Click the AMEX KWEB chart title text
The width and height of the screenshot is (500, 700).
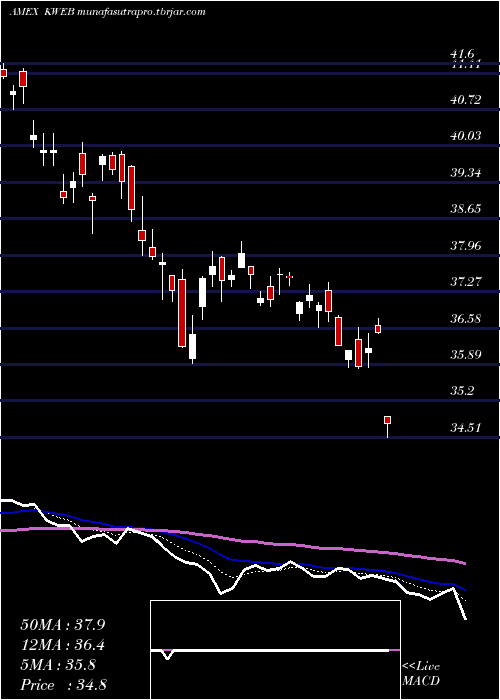[x=107, y=12]
